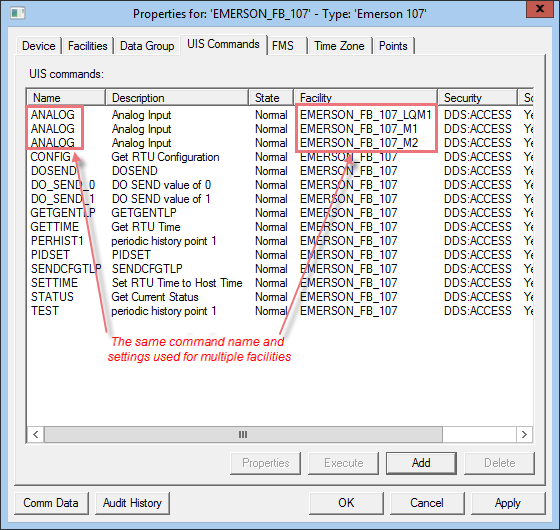
Task: Select the SETTIME command row
Action: coord(280,283)
